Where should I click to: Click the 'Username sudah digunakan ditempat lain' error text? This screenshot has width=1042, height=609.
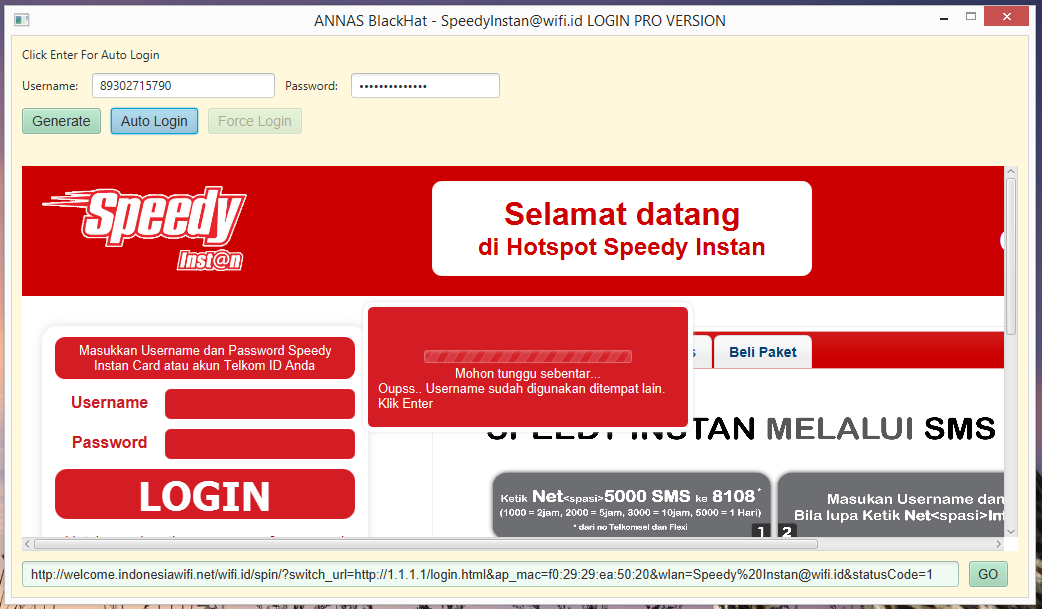(545, 388)
